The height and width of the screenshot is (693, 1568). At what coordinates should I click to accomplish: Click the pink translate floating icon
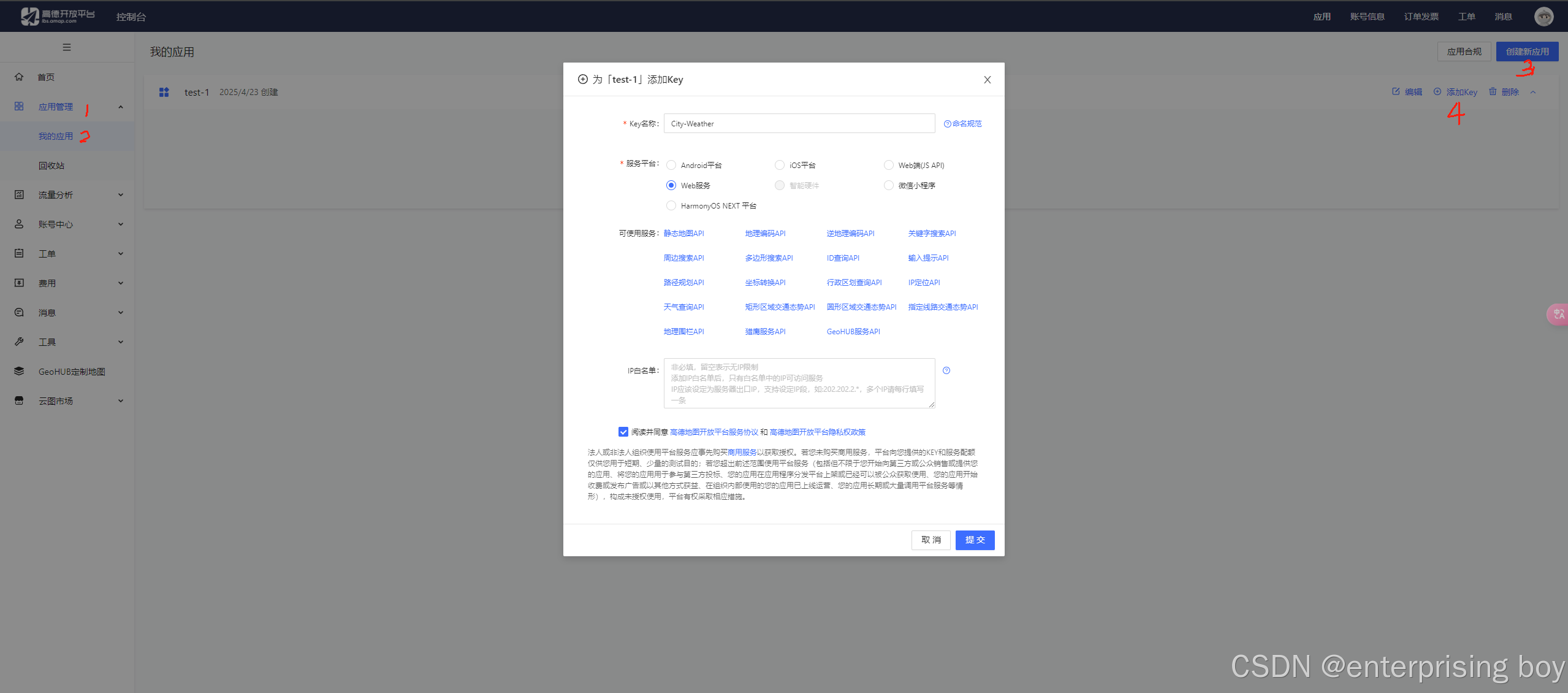point(1558,314)
